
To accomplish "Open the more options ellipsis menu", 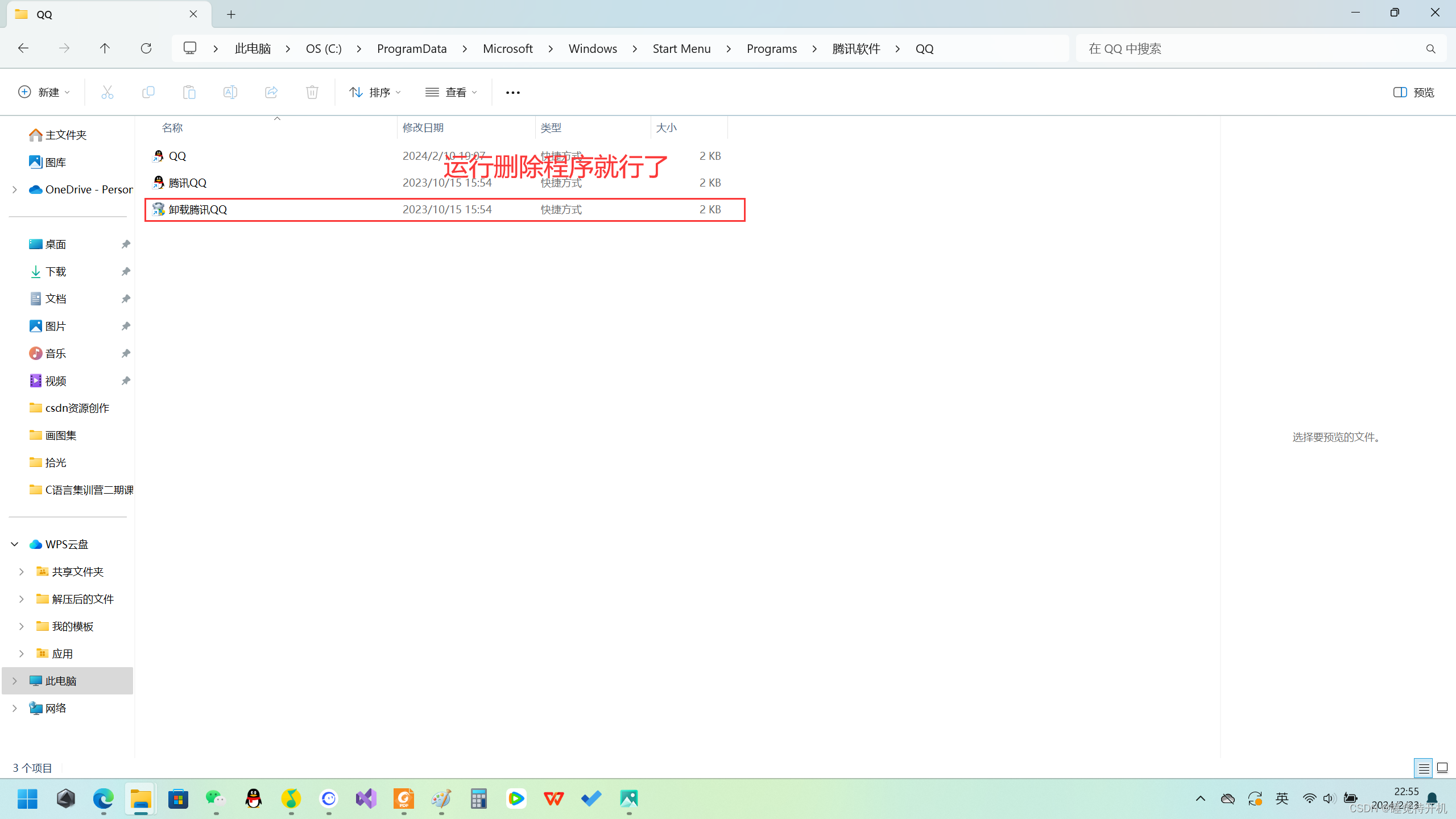I will coord(513,92).
